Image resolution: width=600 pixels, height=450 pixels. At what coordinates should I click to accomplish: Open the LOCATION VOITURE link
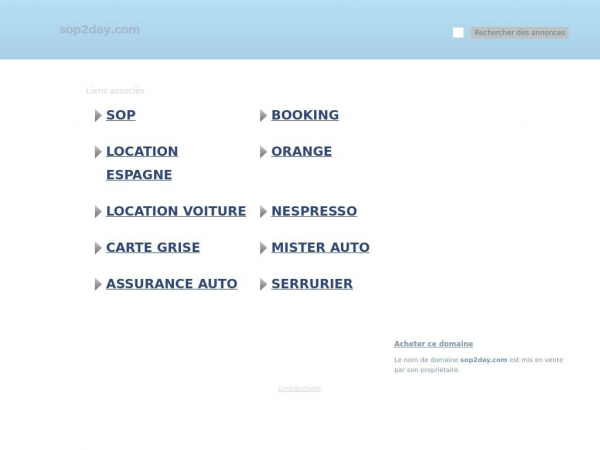(x=176, y=211)
